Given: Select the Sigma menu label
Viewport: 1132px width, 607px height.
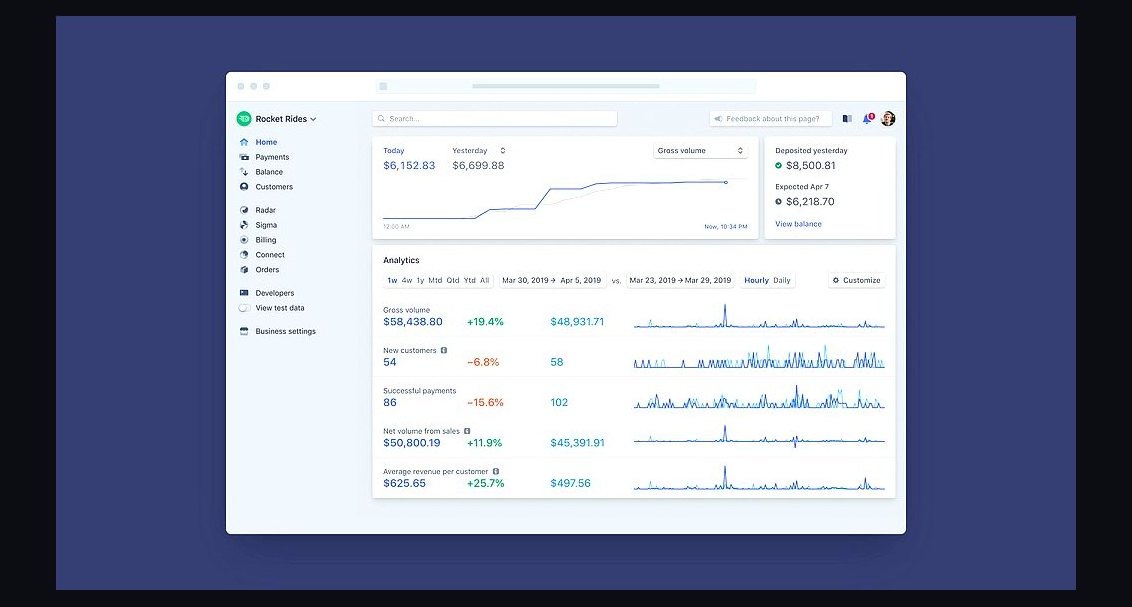Looking at the screenshot, I should 266,225.
